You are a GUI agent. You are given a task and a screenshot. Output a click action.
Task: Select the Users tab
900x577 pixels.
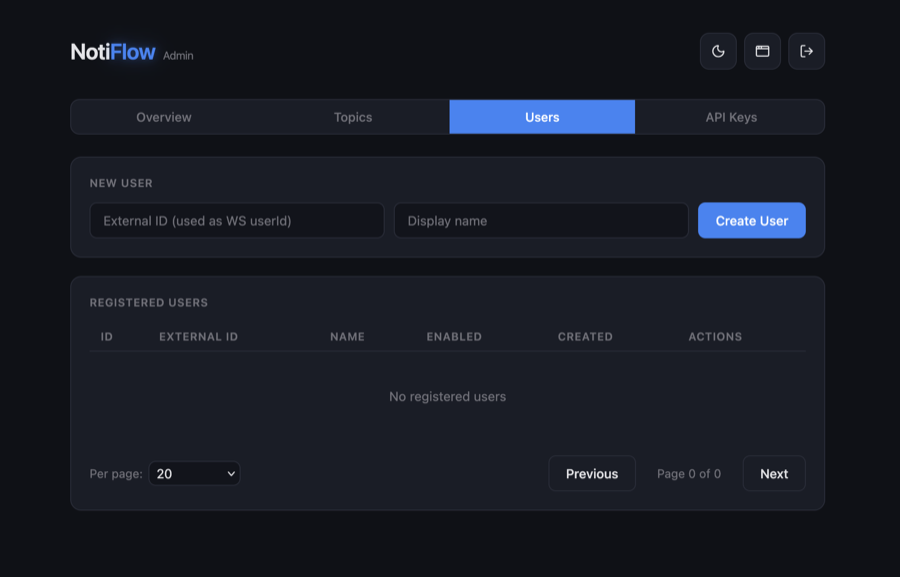(x=542, y=117)
